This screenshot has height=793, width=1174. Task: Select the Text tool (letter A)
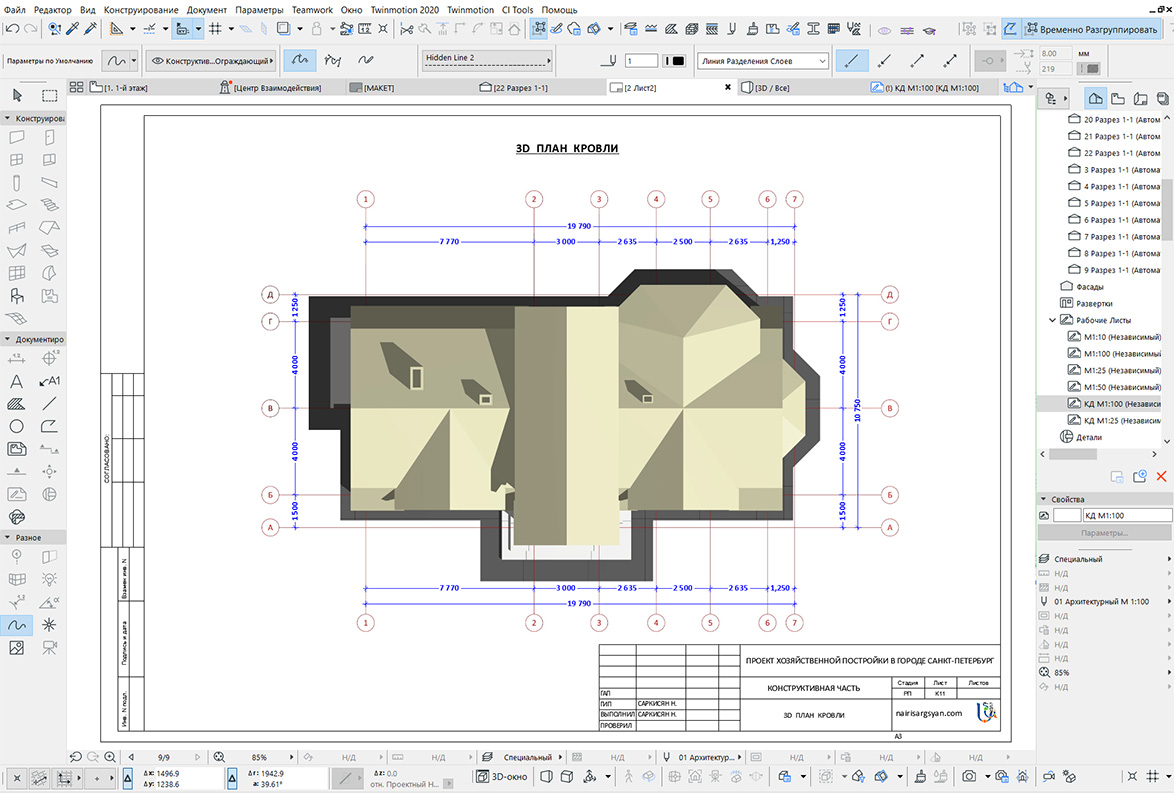pyautogui.click(x=16, y=381)
